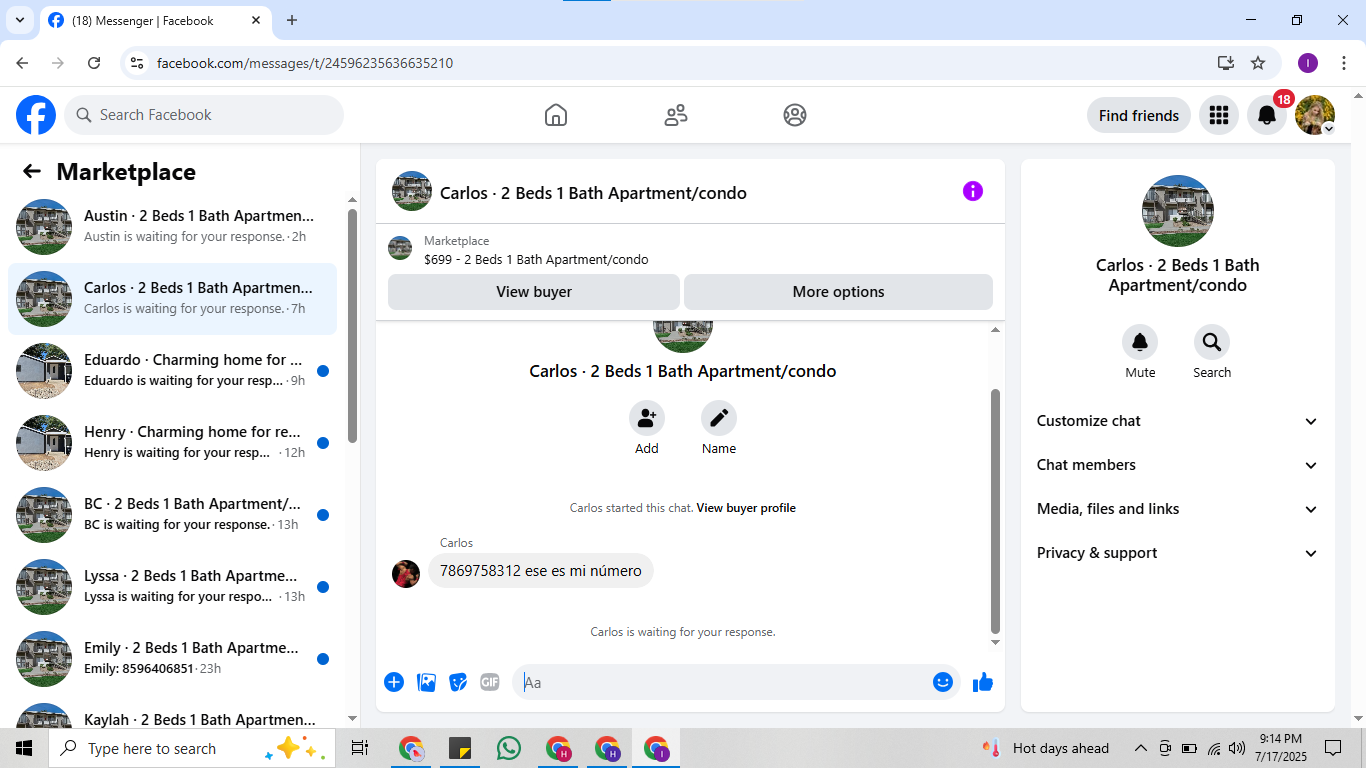Choose a sticker in composer
This screenshot has width=1366, height=768.
(x=458, y=682)
